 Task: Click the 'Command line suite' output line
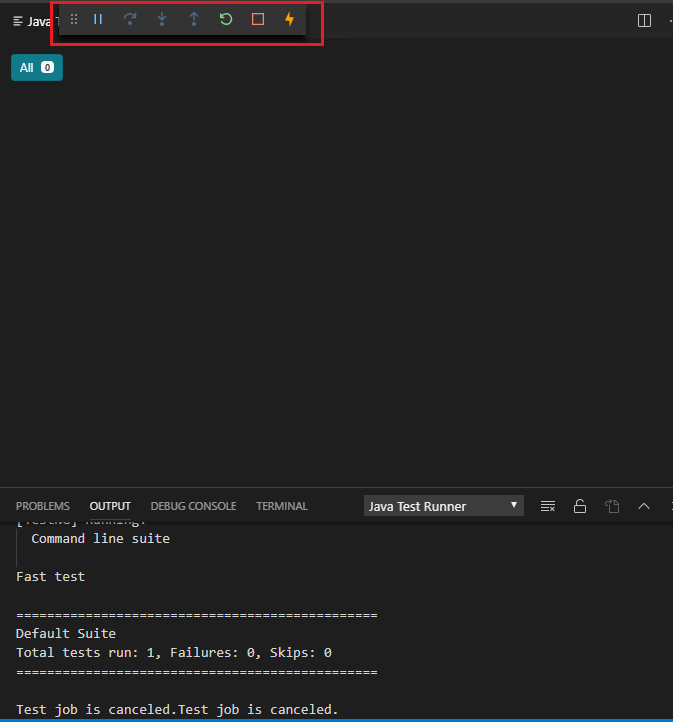coord(100,539)
